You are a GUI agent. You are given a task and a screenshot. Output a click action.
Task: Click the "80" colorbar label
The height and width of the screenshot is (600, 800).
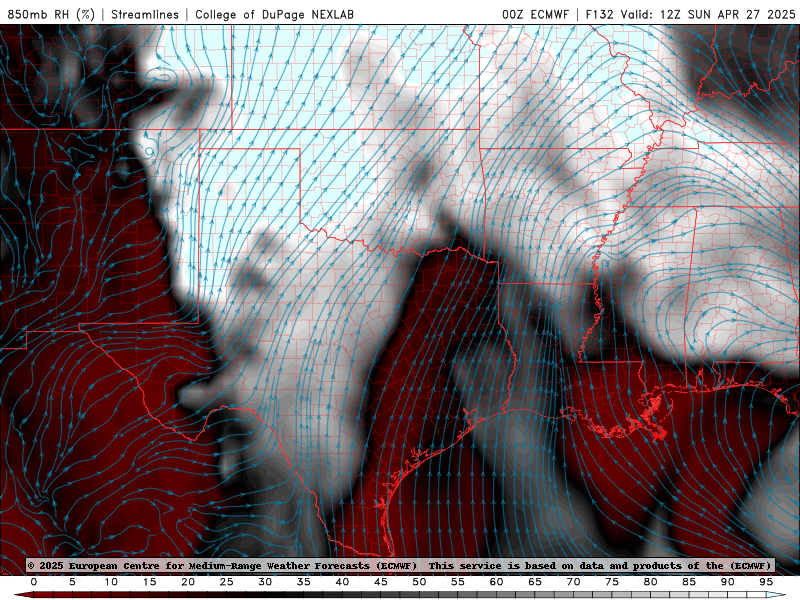[x=651, y=582]
